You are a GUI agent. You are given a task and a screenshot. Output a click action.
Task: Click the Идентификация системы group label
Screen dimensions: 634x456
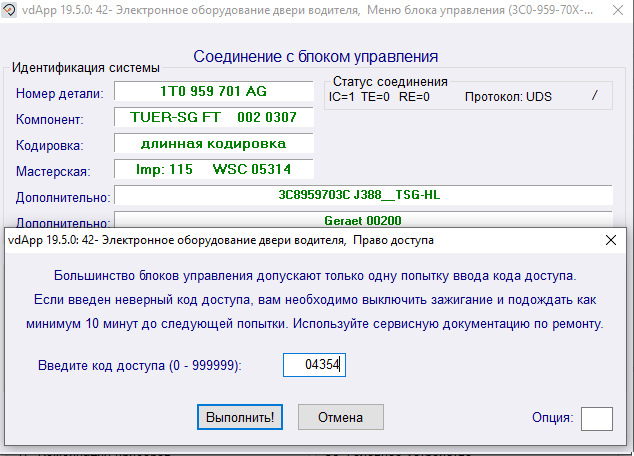point(86,68)
